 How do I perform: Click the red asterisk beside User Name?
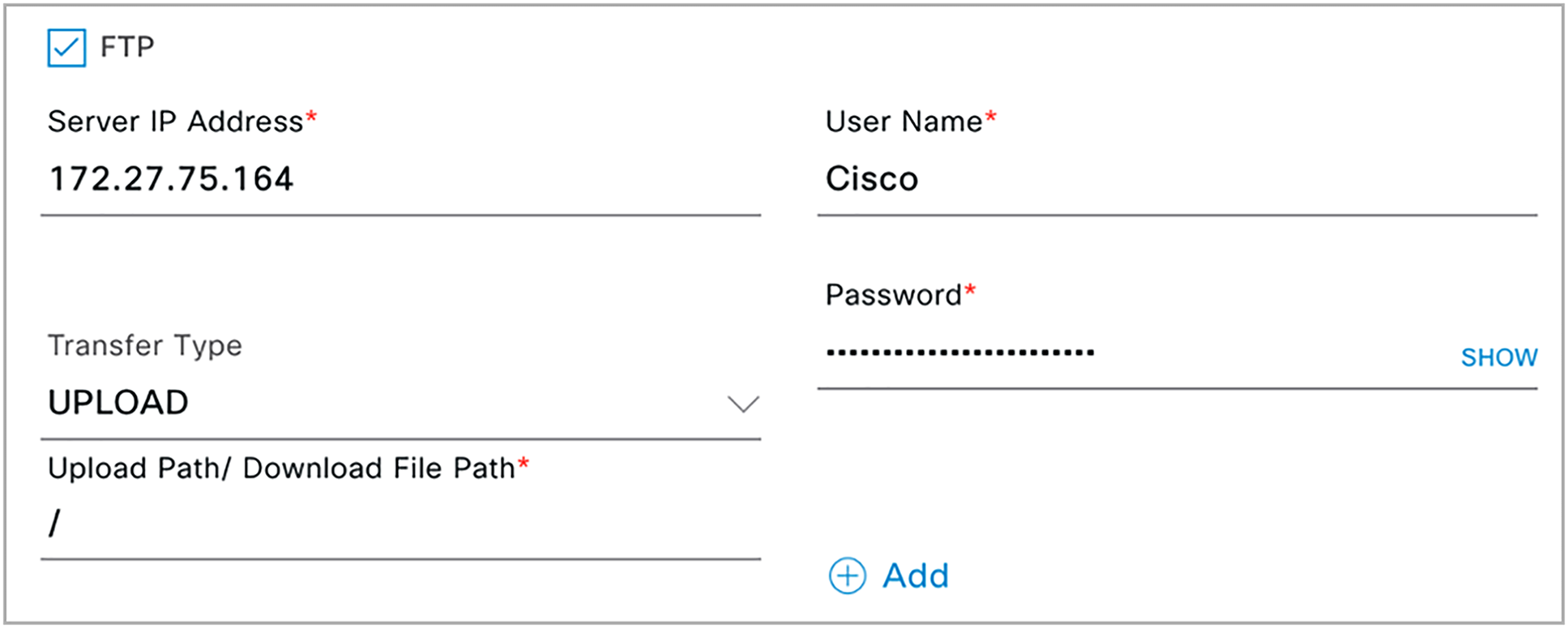pyautogui.click(x=990, y=118)
